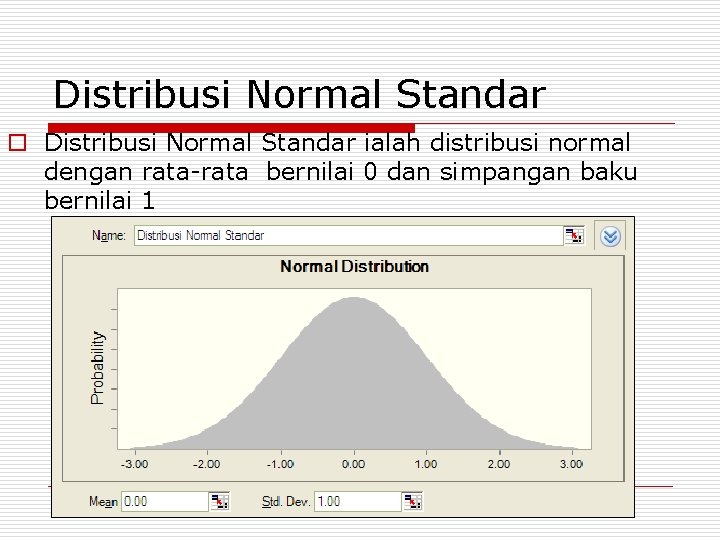Viewport: 720px width, 540px height.
Task: Click the Probability axis label
Action: 97,368
